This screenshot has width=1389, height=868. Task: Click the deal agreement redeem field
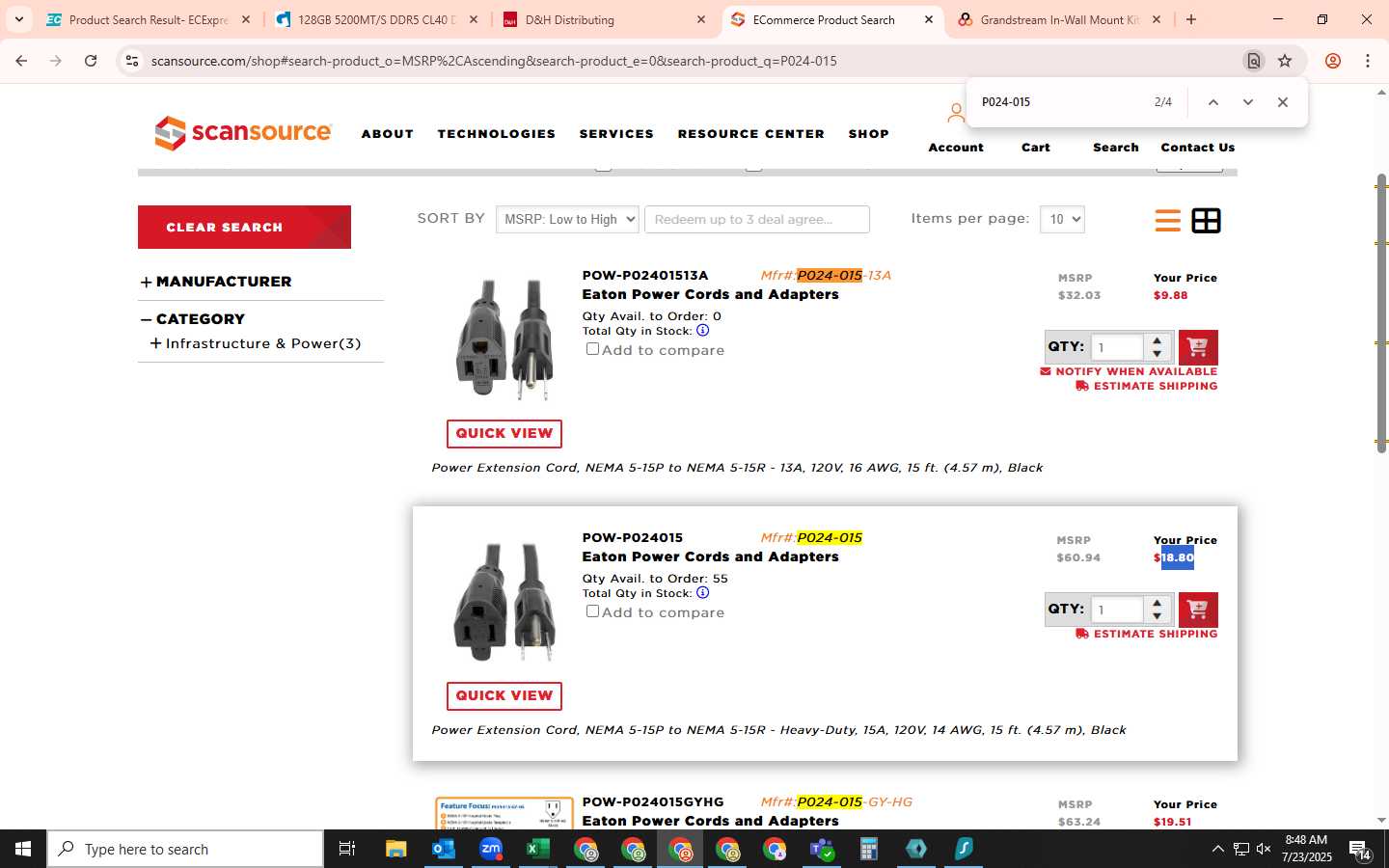(x=757, y=219)
